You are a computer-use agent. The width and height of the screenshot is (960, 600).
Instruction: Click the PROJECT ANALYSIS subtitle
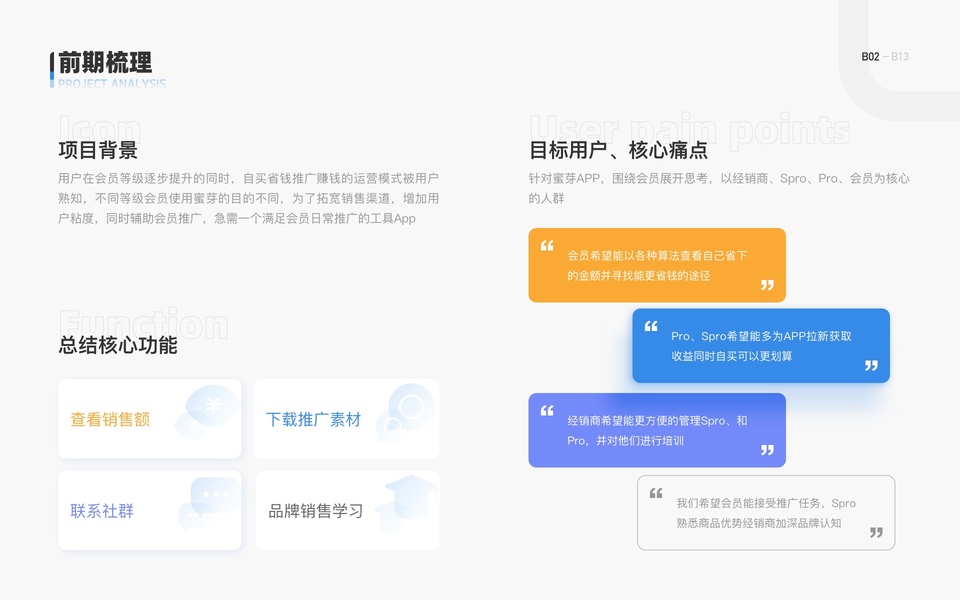112,83
